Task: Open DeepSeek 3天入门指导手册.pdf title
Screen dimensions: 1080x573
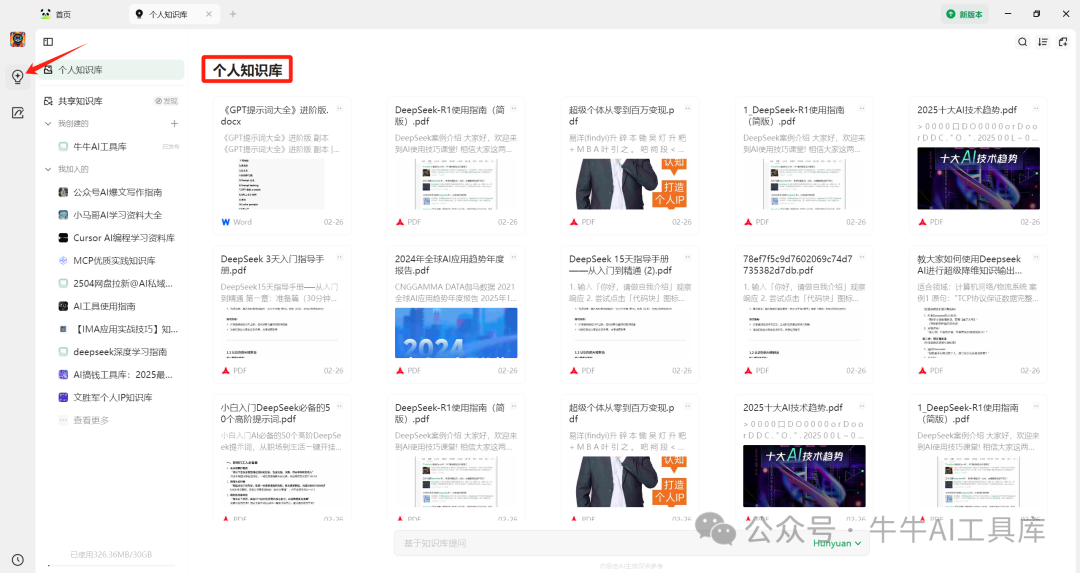Action: click(273, 264)
